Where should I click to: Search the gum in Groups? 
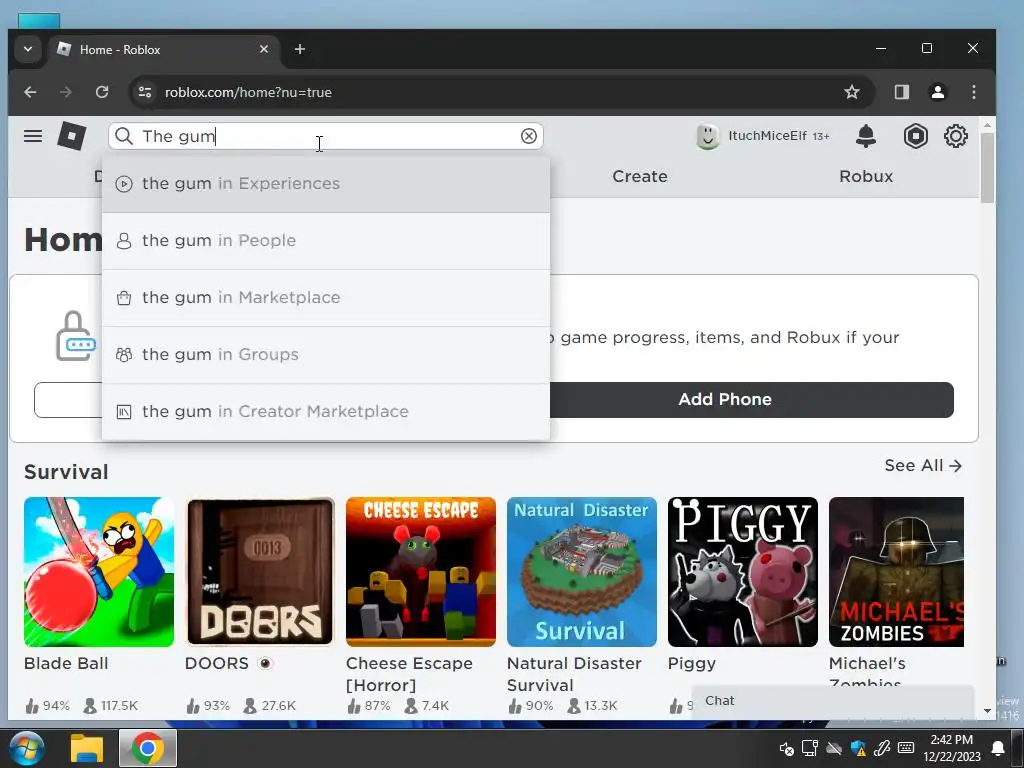[326, 354]
